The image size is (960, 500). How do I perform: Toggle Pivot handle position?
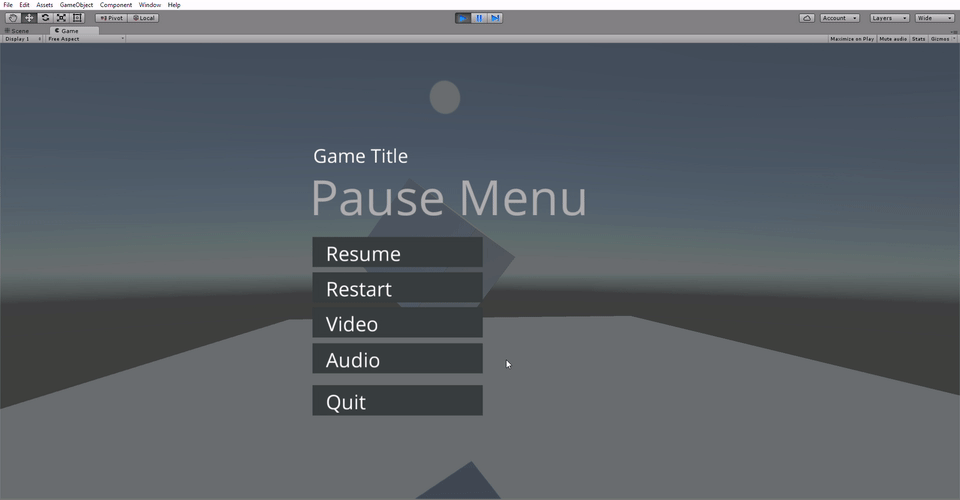111,18
